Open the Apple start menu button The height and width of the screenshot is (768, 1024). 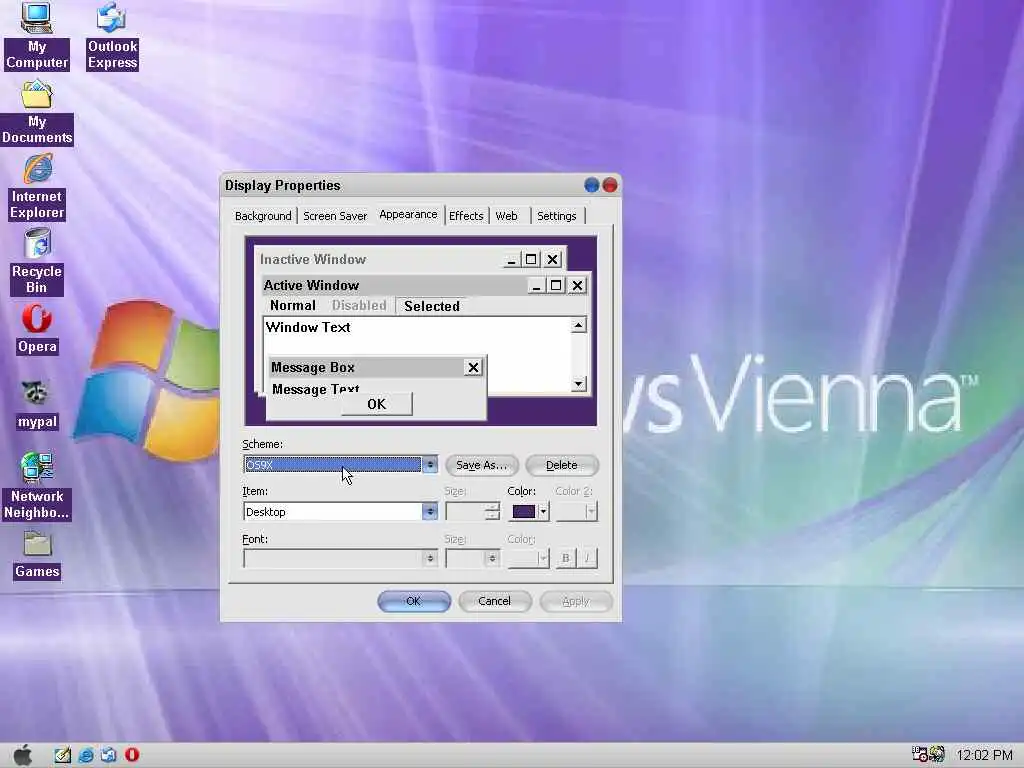pos(23,755)
